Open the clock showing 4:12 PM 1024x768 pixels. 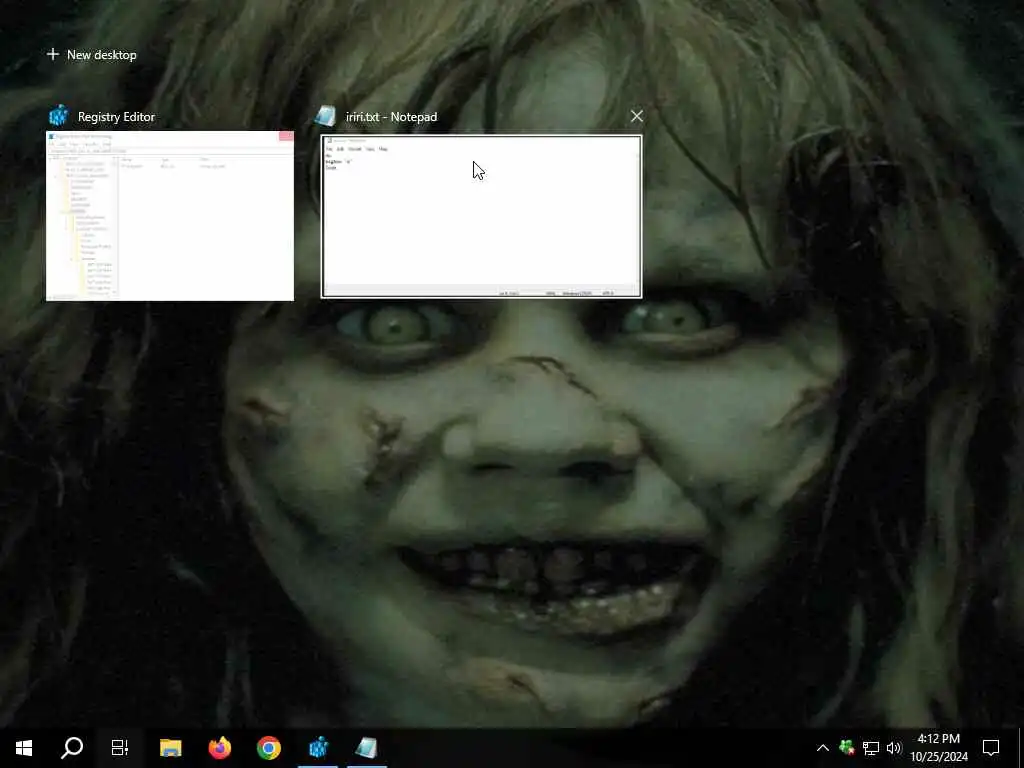[x=938, y=748]
